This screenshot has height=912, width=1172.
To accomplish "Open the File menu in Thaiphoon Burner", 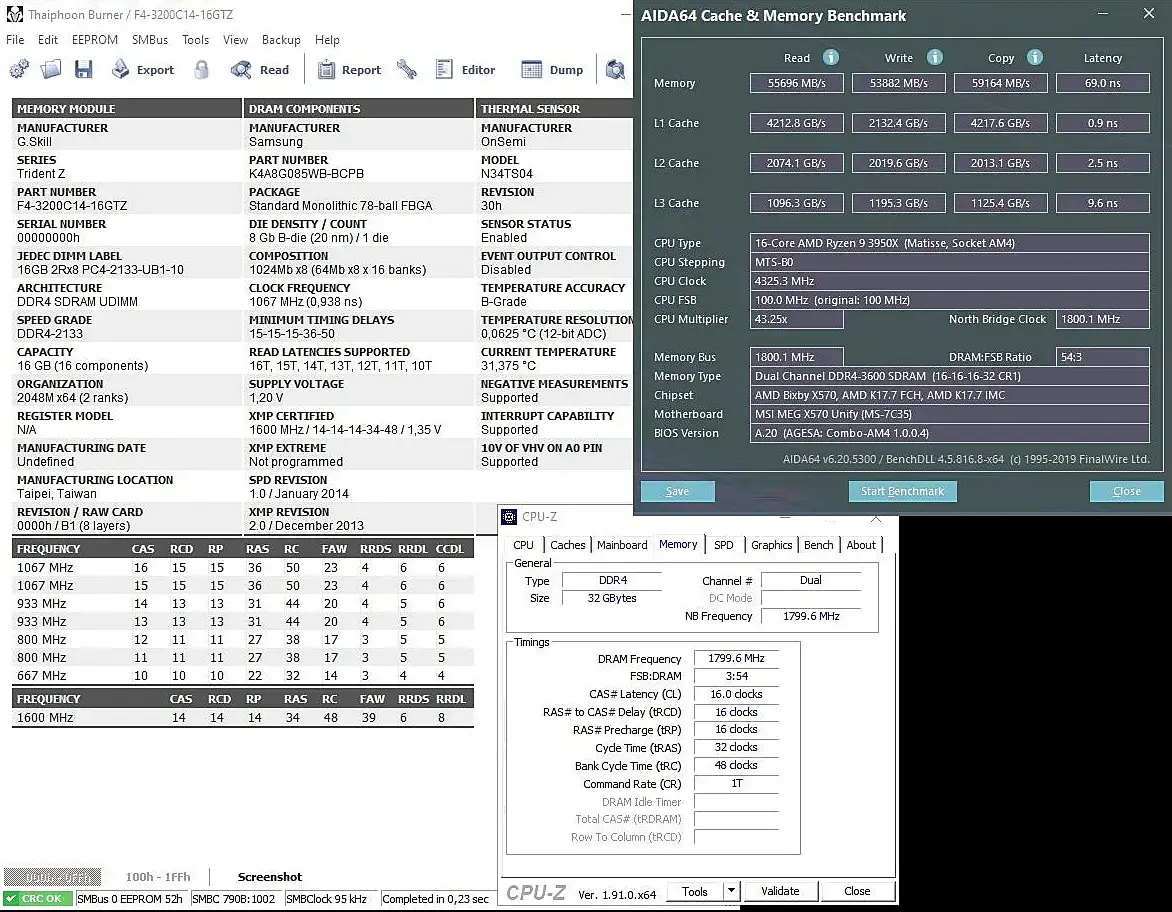I will 15,40.
